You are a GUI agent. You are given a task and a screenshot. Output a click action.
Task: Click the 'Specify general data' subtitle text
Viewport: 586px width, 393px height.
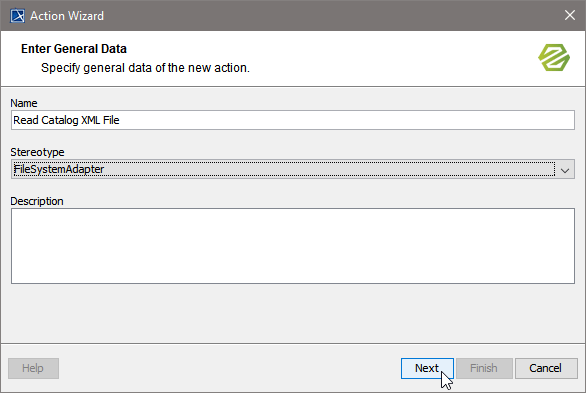pos(145,68)
